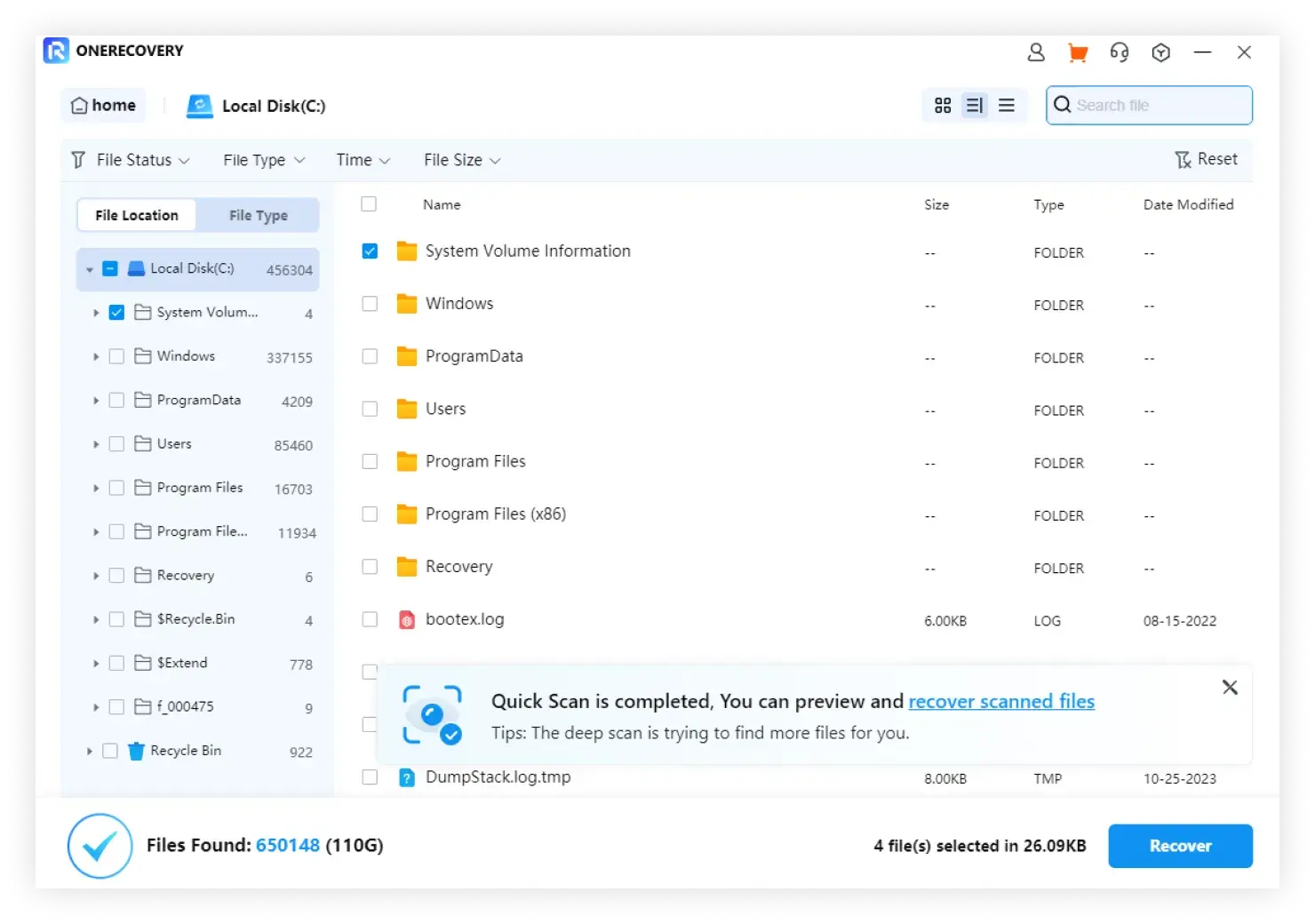
Task: Switch to simple list view
Action: (1007, 106)
